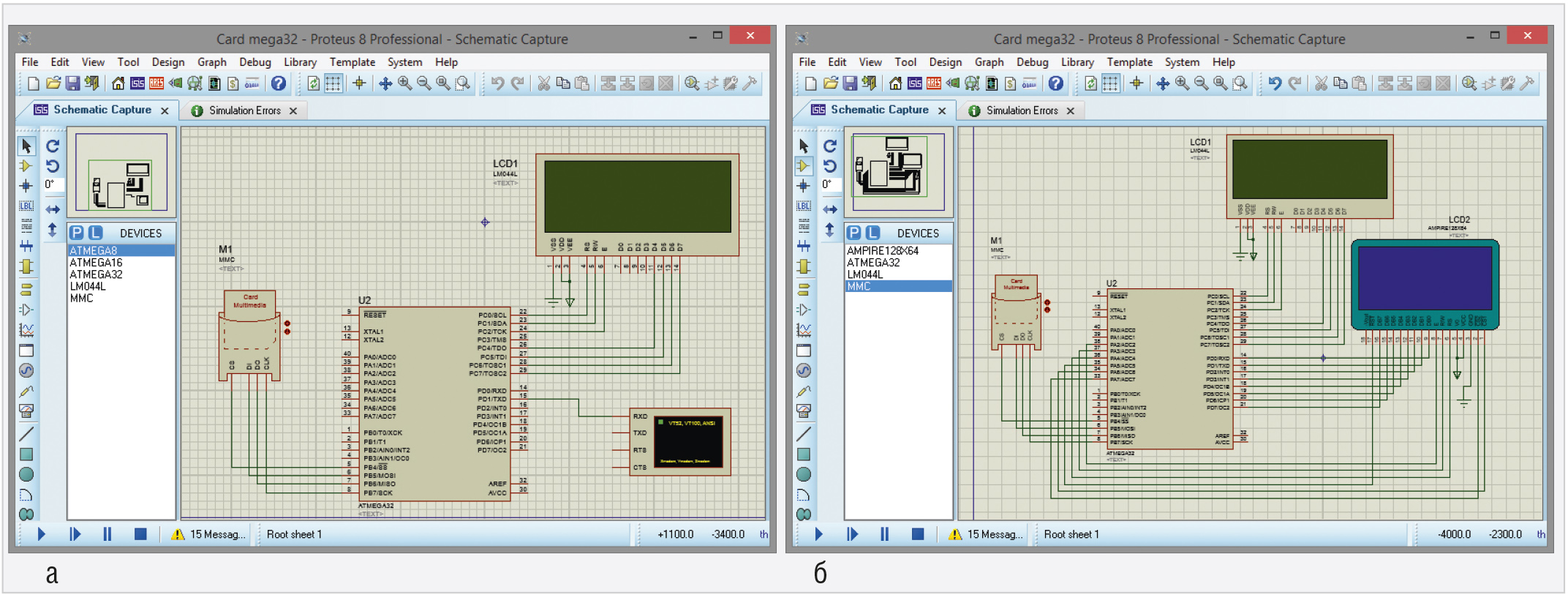Click overview thumbnail in left window
The width and height of the screenshot is (1568, 595).
[121, 173]
